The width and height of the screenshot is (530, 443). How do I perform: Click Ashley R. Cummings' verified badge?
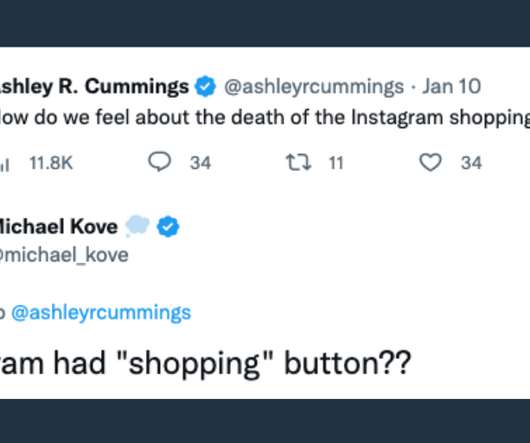(205, 87)
